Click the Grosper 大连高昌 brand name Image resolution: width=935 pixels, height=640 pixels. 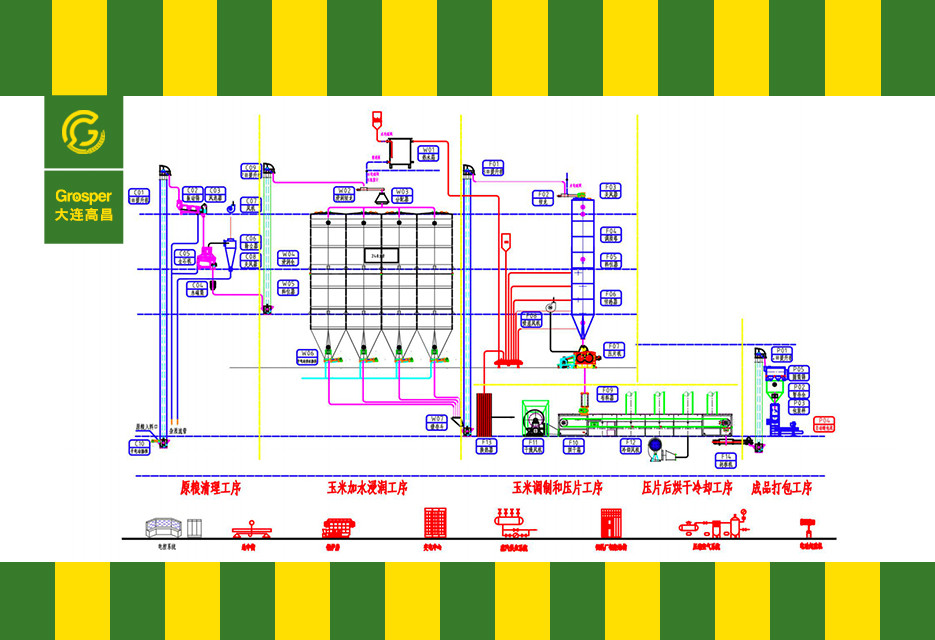(83, 205)
